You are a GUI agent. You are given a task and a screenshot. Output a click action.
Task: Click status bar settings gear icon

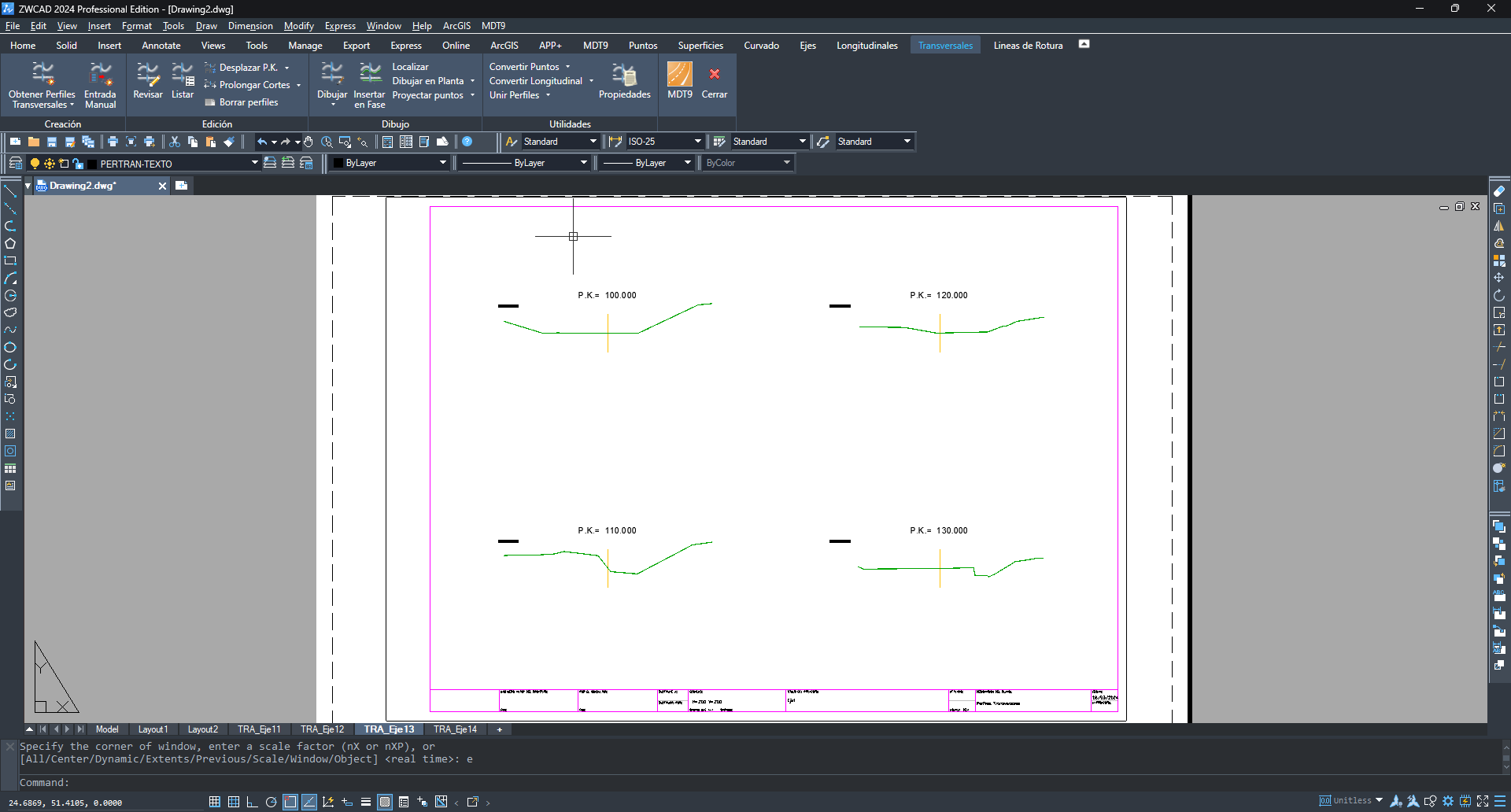click(1448, 801)
